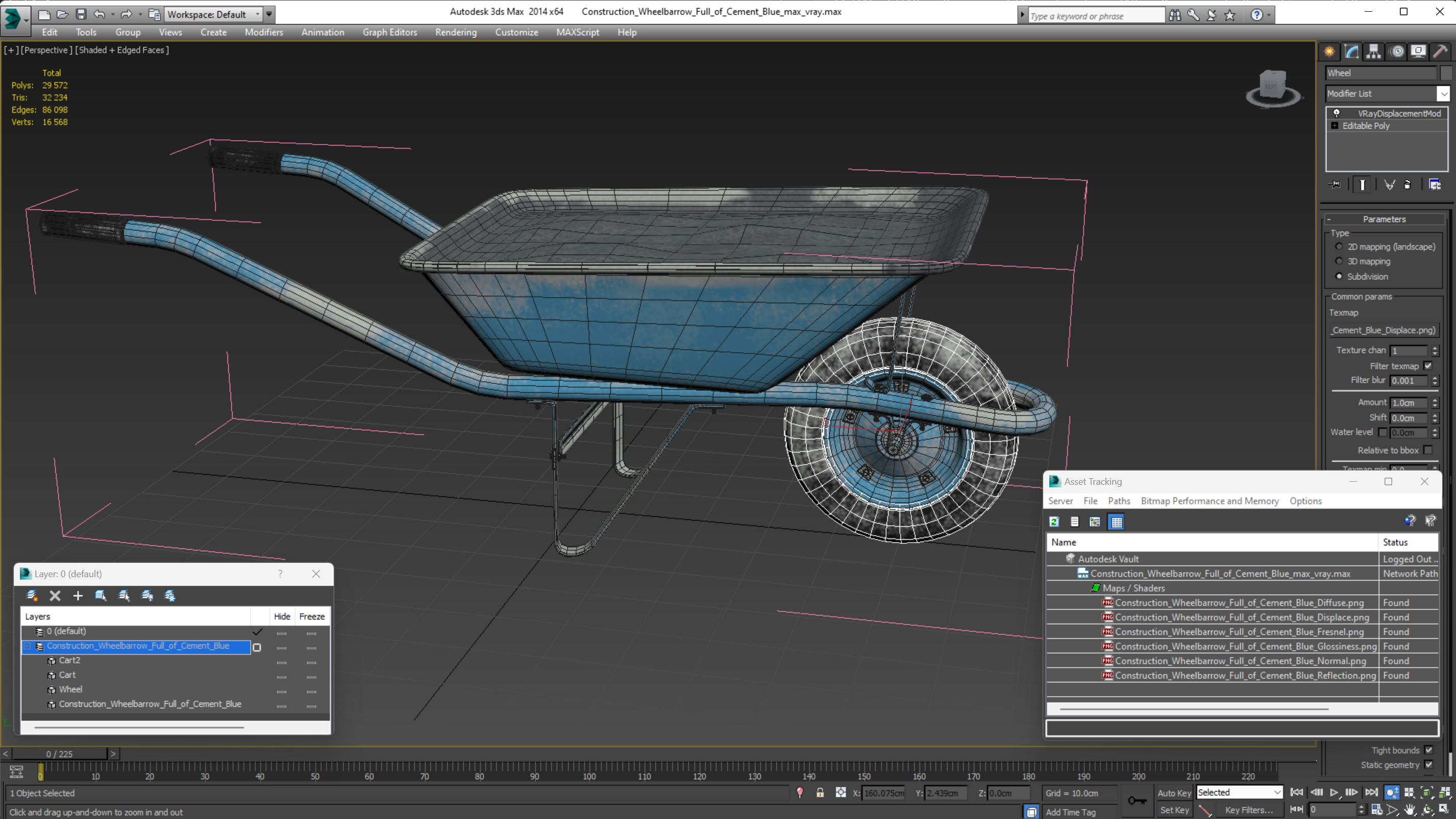Click Make Unique modifier icon
Viewport: 1456px width, 819px height.
coord(1389,184)
